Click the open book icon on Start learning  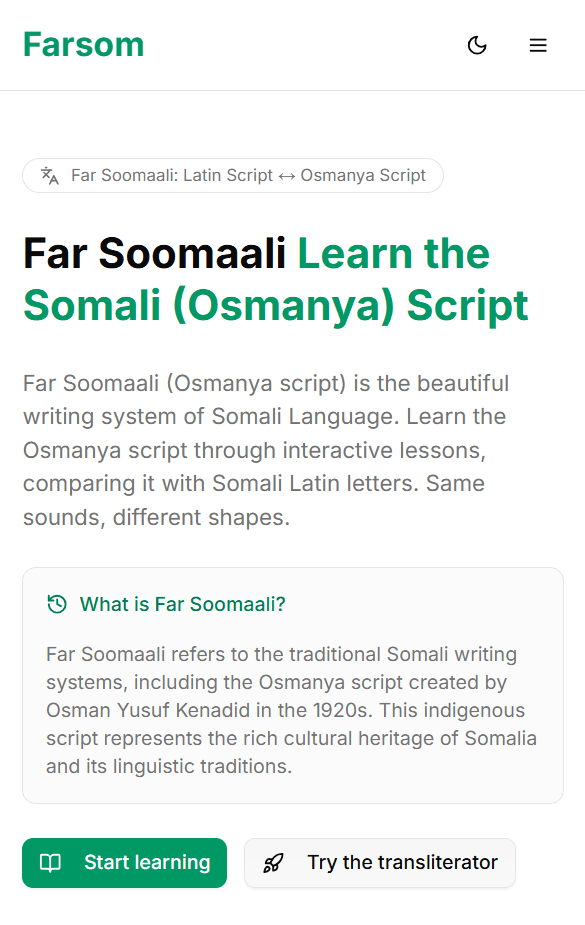point(50,862)
